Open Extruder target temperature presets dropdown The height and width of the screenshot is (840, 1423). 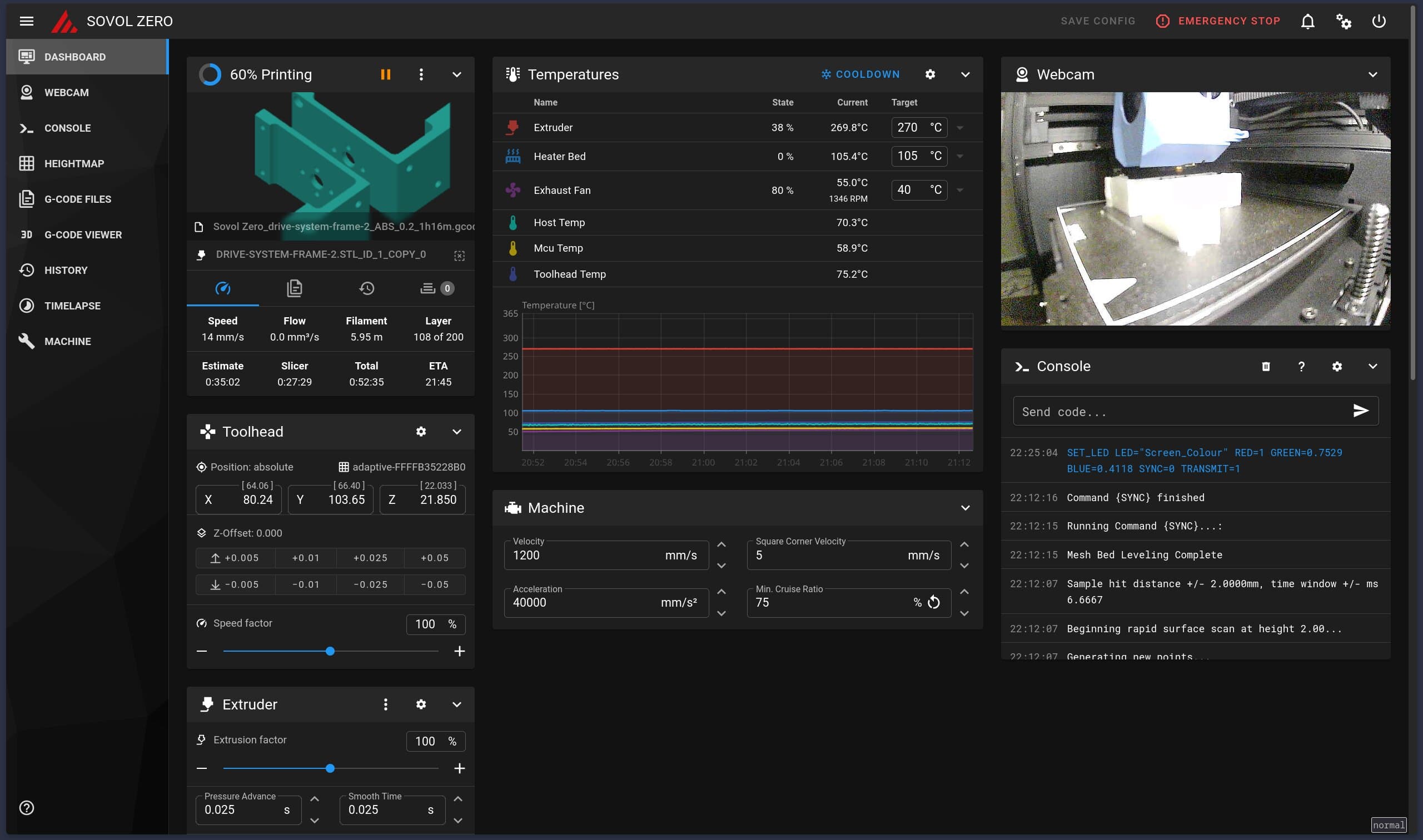(960, 127)
